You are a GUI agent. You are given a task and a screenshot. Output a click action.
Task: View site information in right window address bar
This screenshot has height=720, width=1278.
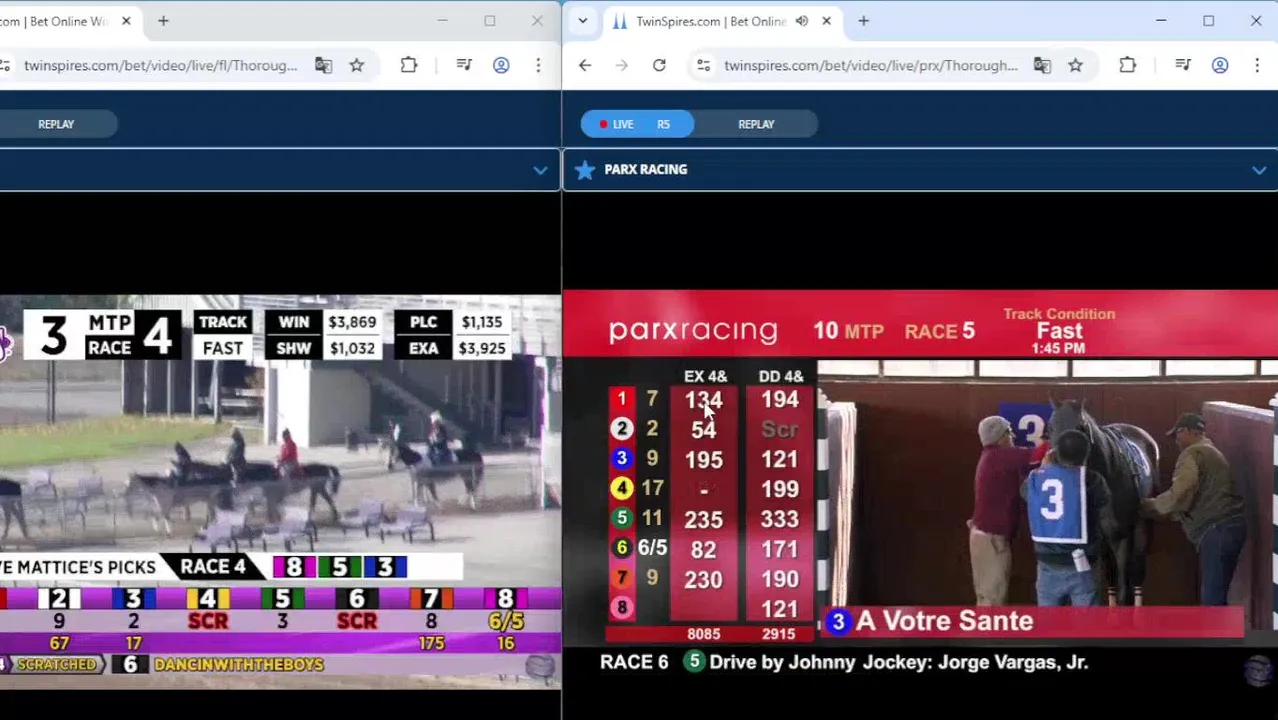tap(704, 65)
